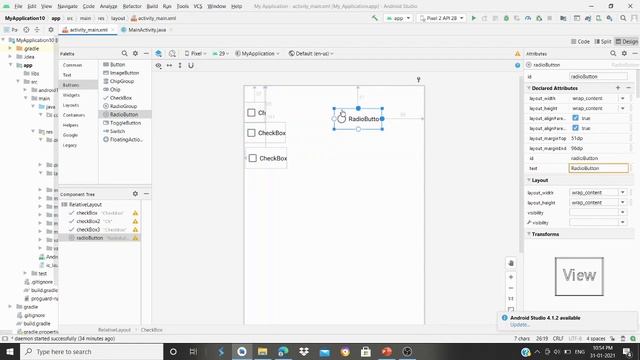Open visibility dropdown in Layout section
The width and height of the screenshot is (640, 360).
tap(623, 212)
